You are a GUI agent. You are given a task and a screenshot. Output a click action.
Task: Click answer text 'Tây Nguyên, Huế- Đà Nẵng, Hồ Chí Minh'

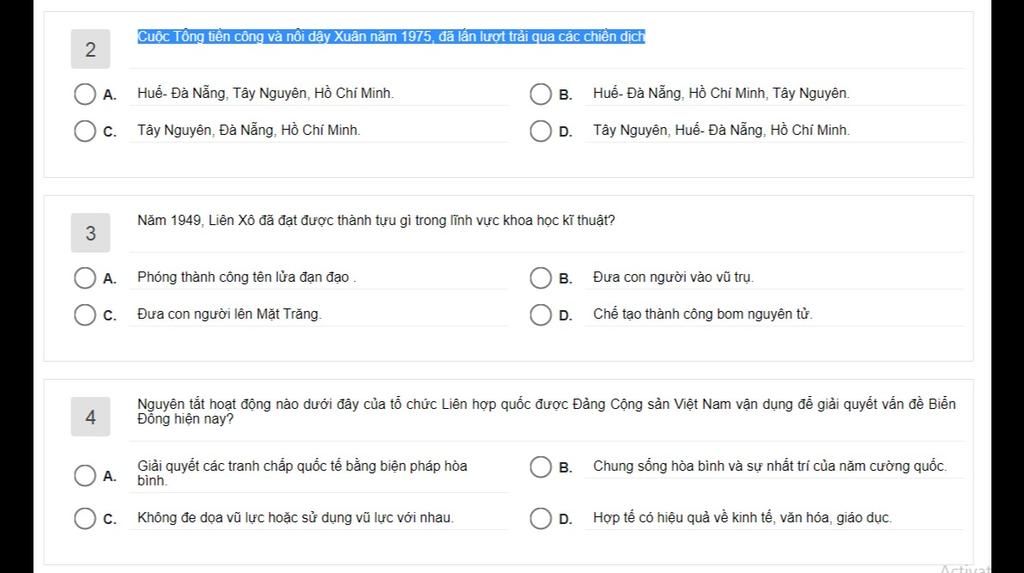[x=721, y=130]
